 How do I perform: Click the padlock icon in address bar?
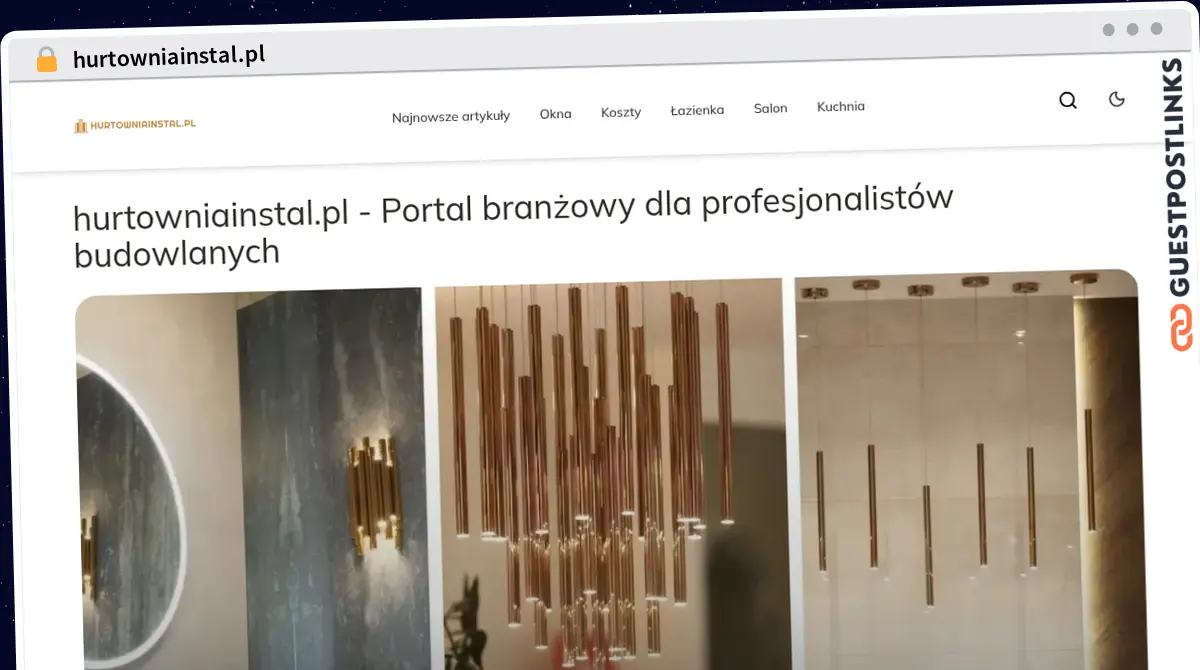[47, 59]
